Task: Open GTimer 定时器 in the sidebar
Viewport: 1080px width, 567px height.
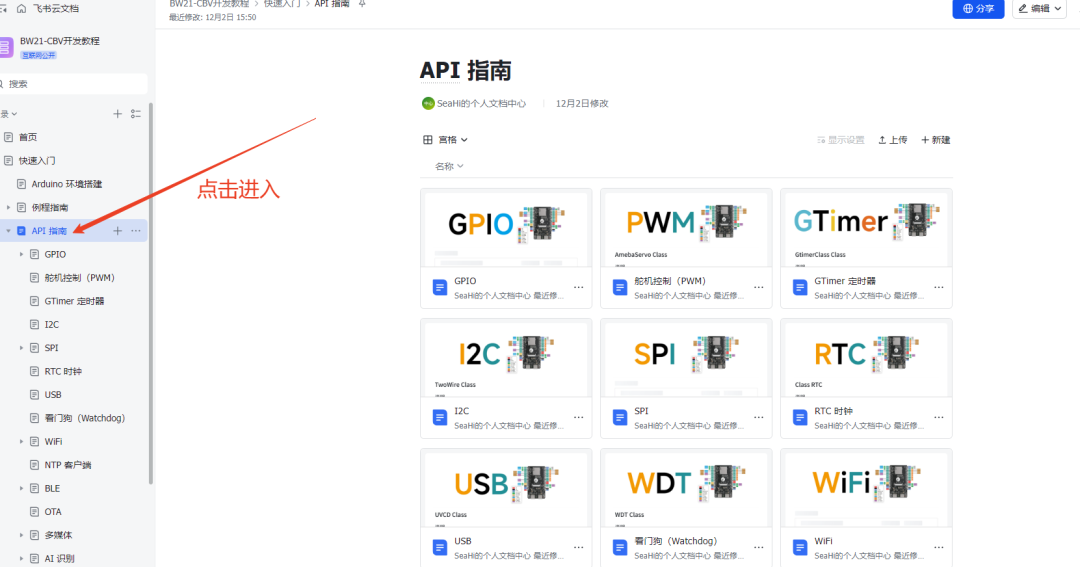Action: (x=74, y=301)
